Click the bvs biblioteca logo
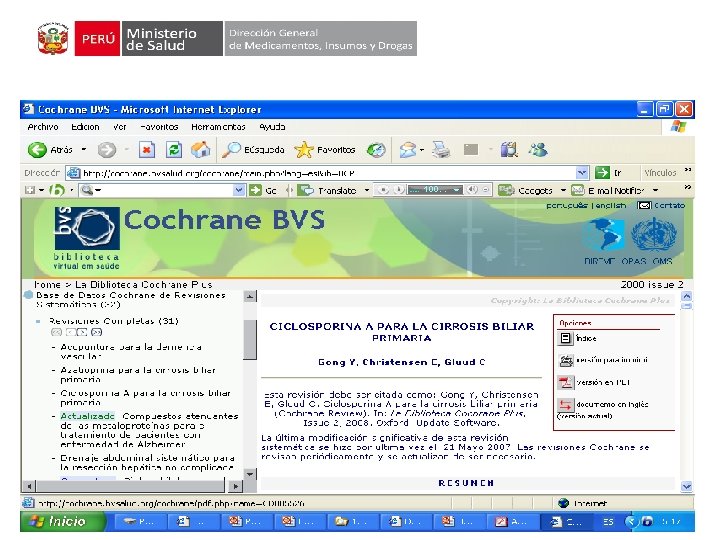The image size is (720, 540). [x=87, y=238]
